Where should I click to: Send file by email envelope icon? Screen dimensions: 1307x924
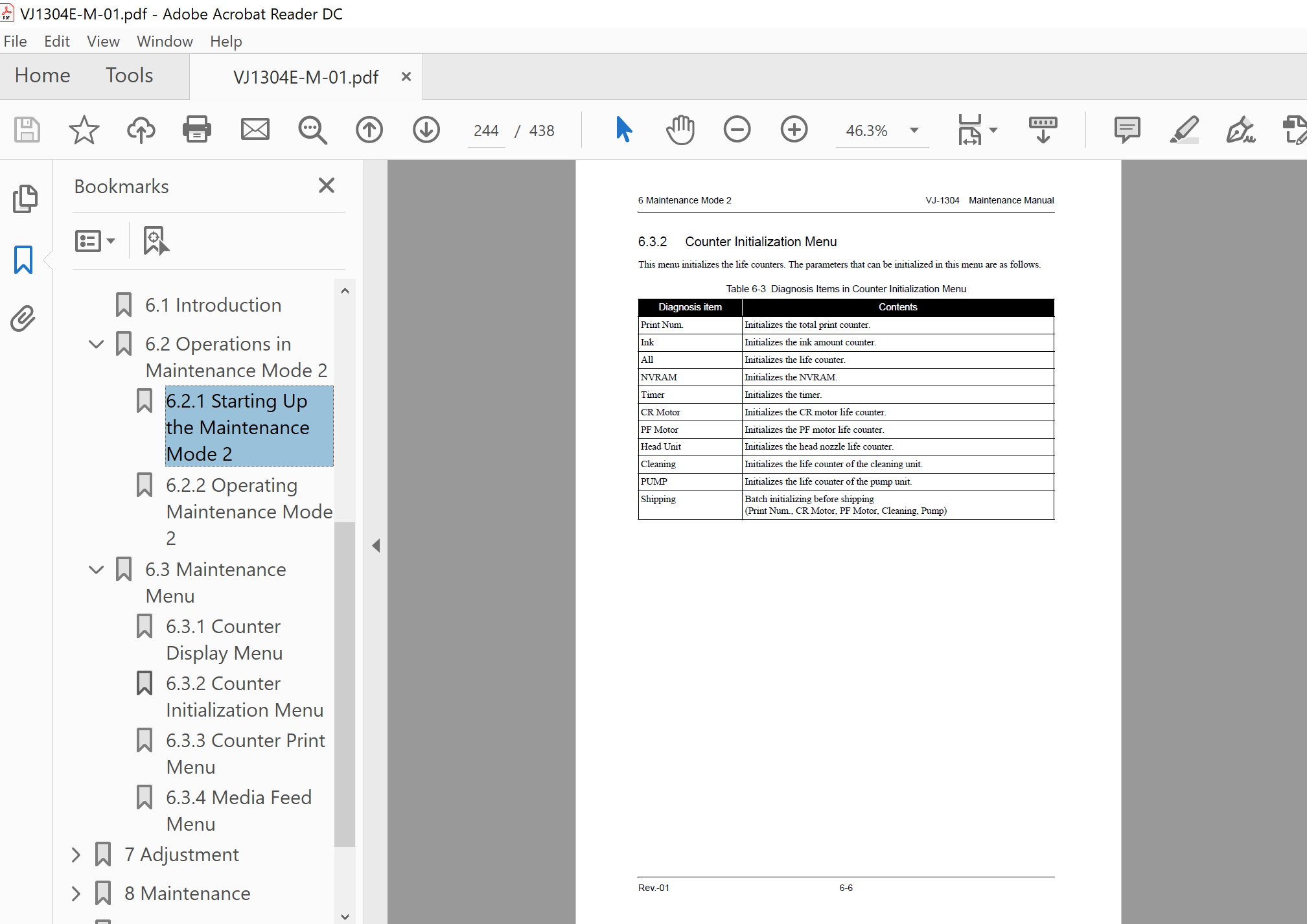tap(255, 130)
